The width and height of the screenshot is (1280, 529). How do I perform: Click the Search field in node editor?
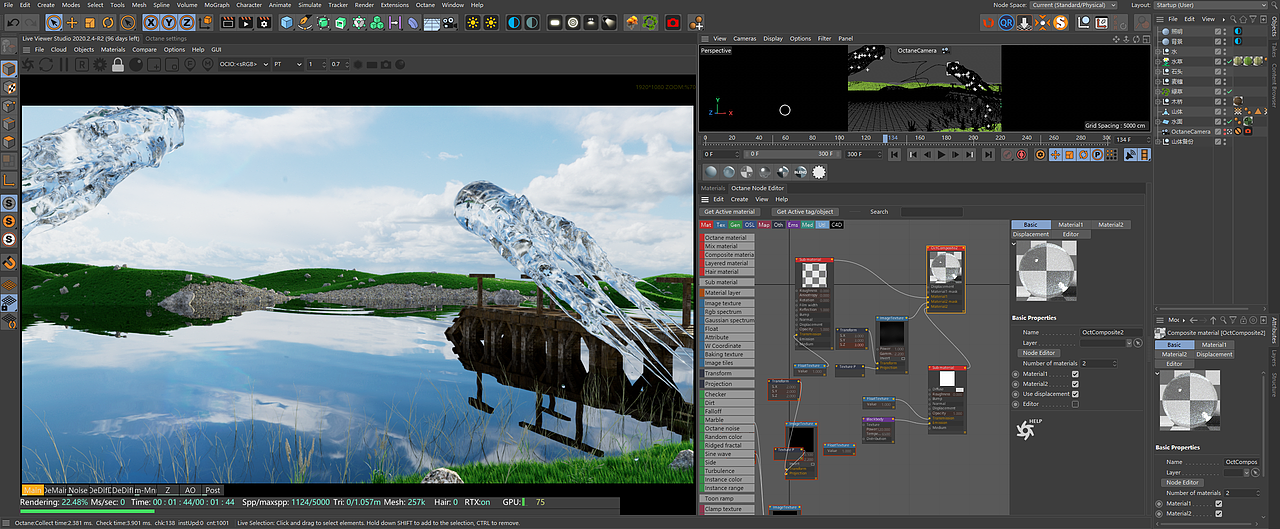click(x=931, y=212)
